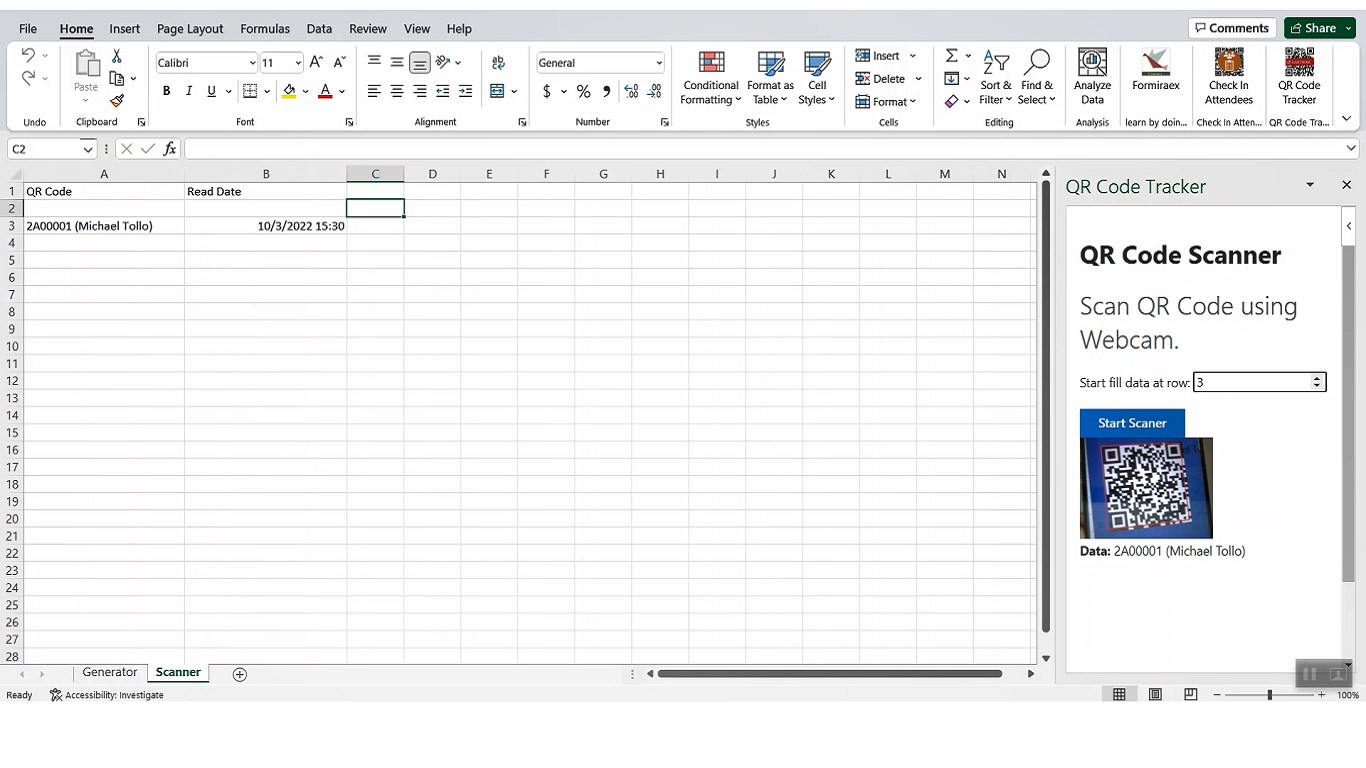Open the General number format dropdown
1366x768 pixels.
coord(659,63)
